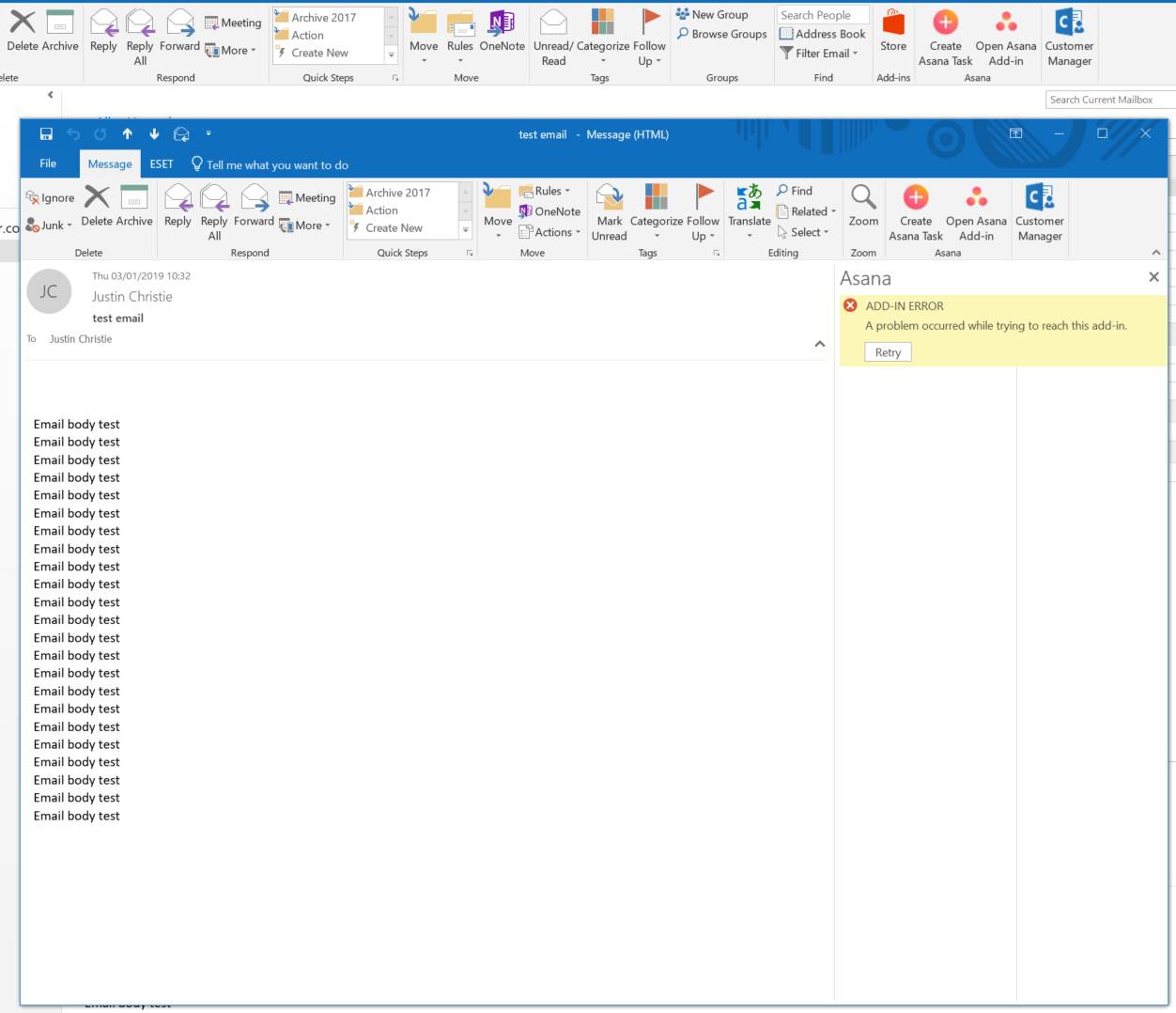
Task: Click Search People field in main window
Action: 823,15
